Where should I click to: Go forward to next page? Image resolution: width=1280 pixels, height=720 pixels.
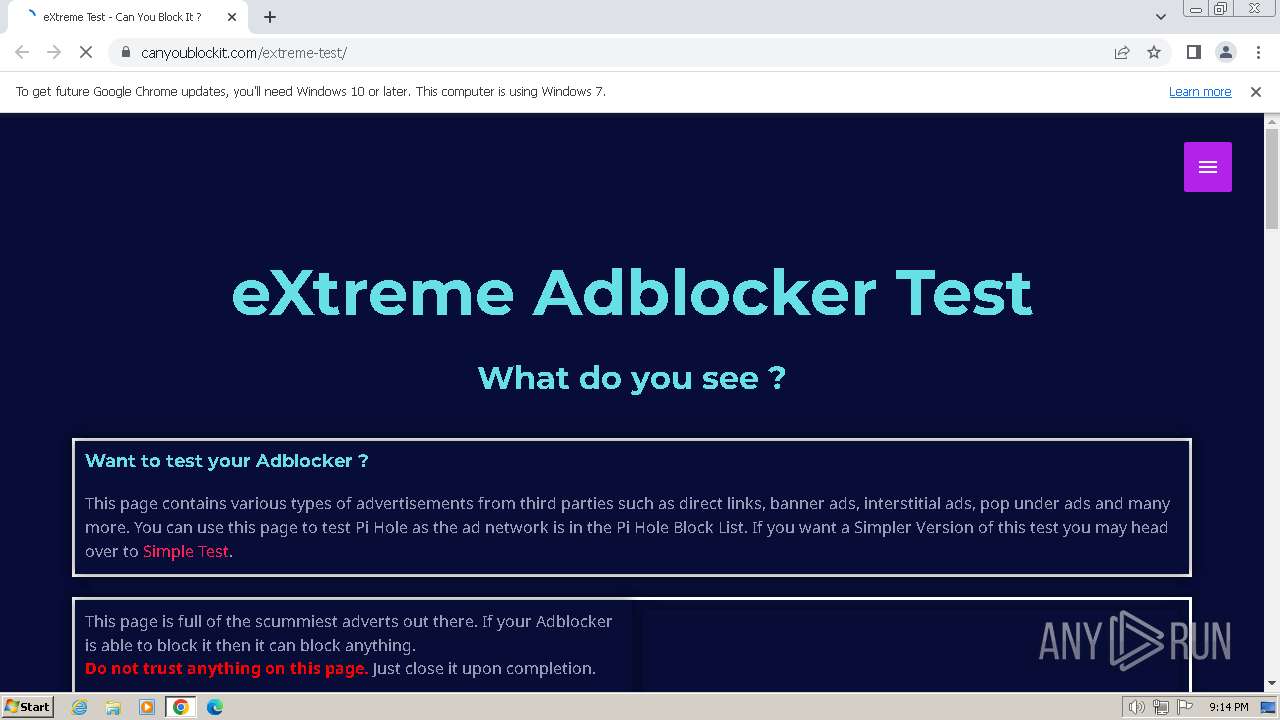[x=54, y=52]
